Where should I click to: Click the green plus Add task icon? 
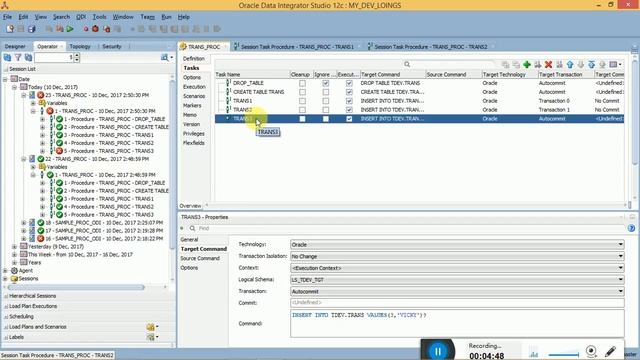[x=527, y=64]
